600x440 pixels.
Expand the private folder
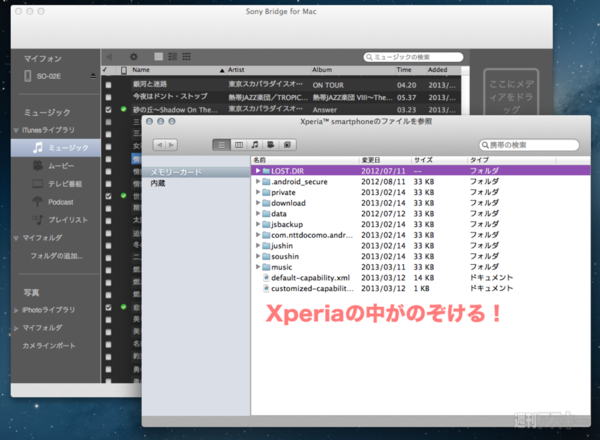coord(258,192)
